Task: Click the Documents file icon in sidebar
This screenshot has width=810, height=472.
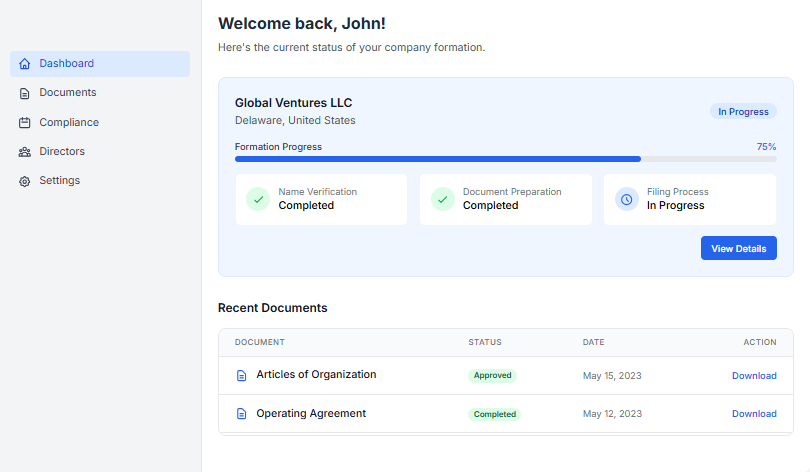Action: [25, 93]
